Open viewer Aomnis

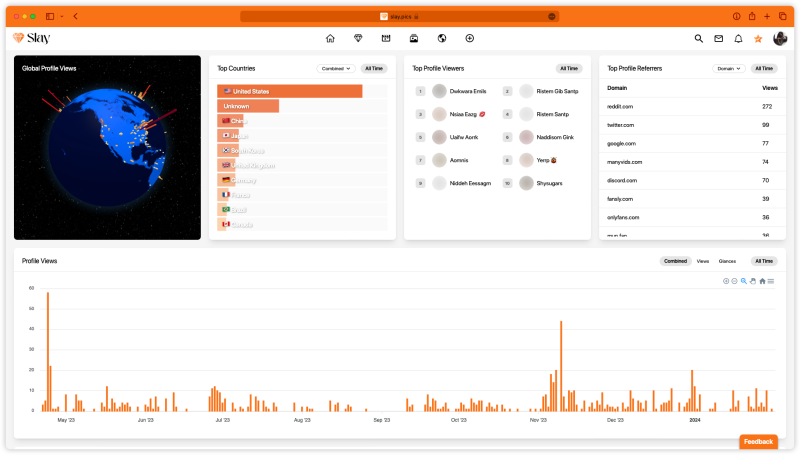click(459, 160)
